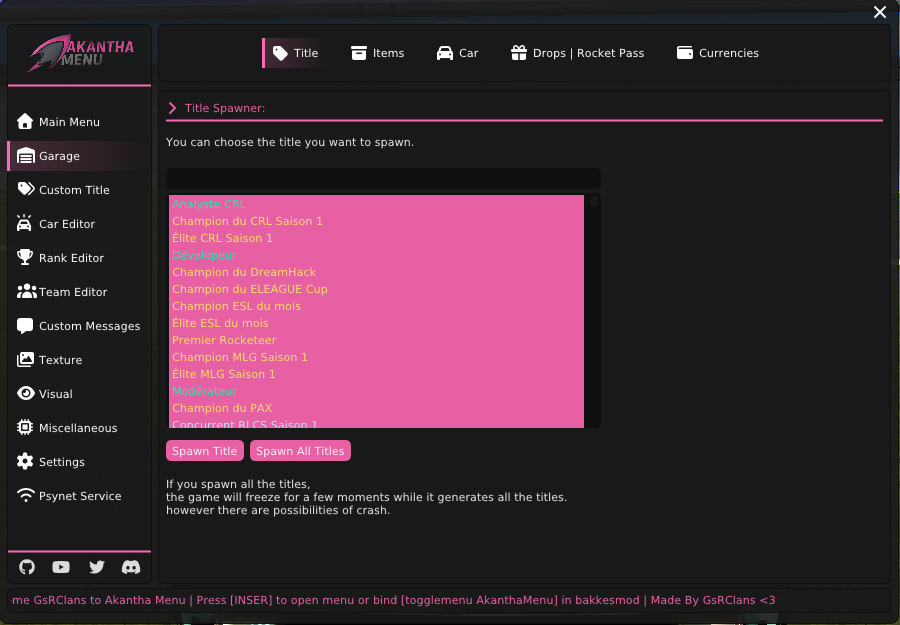This screenshot has width=900, height=625.
Task: Select the Visual eye icon
Action: coord(25,394)
